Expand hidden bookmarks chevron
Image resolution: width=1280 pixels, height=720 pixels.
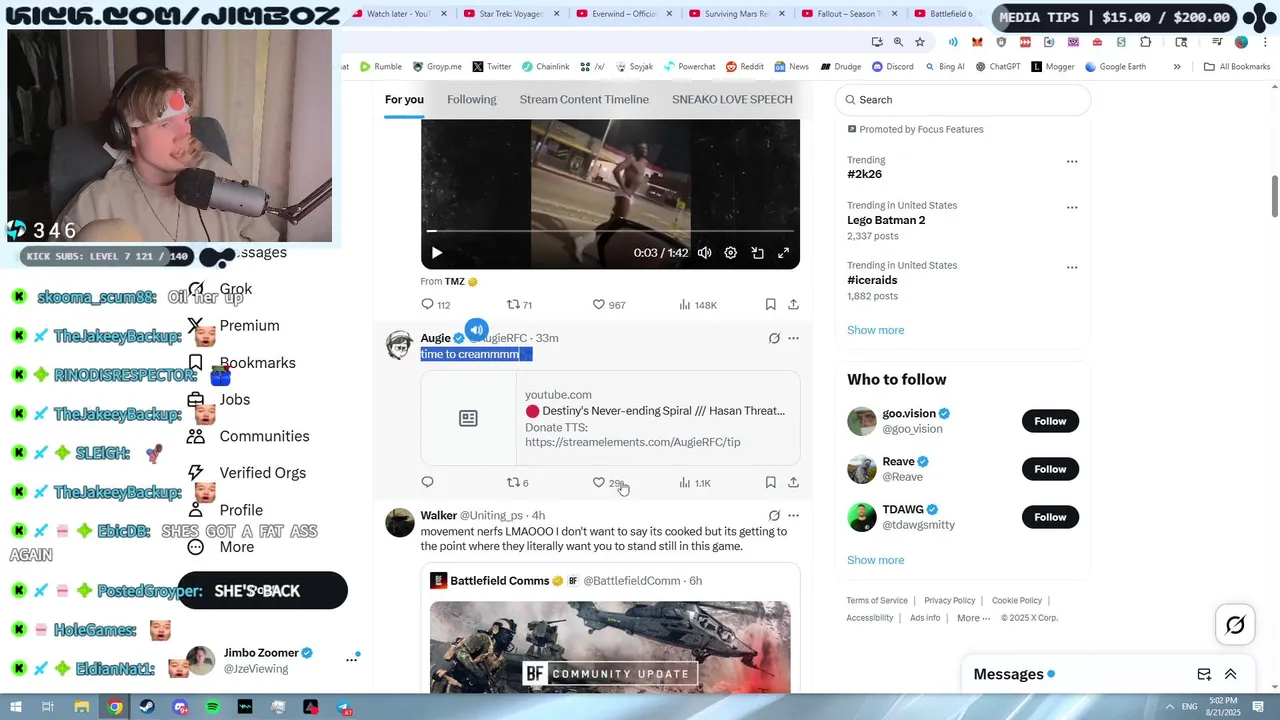coord(1177,67)
